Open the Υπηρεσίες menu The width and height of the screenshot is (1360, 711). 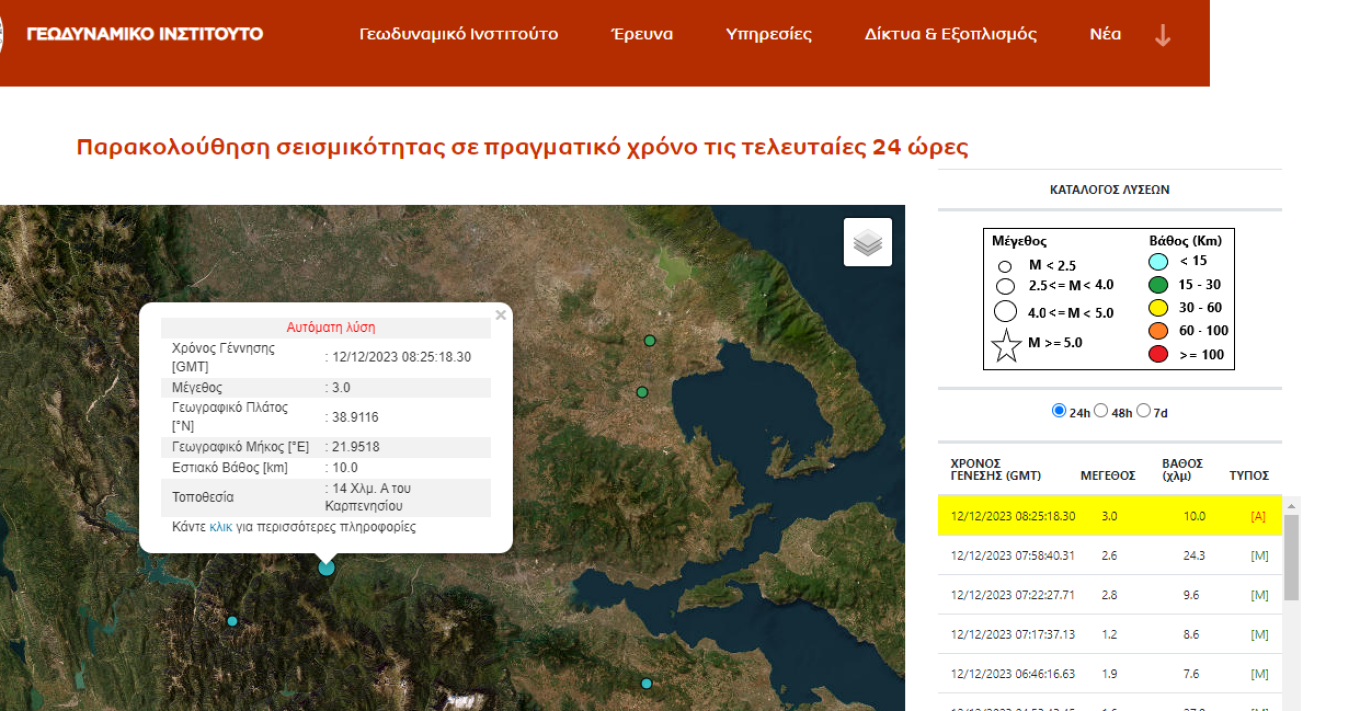[769, 34]
